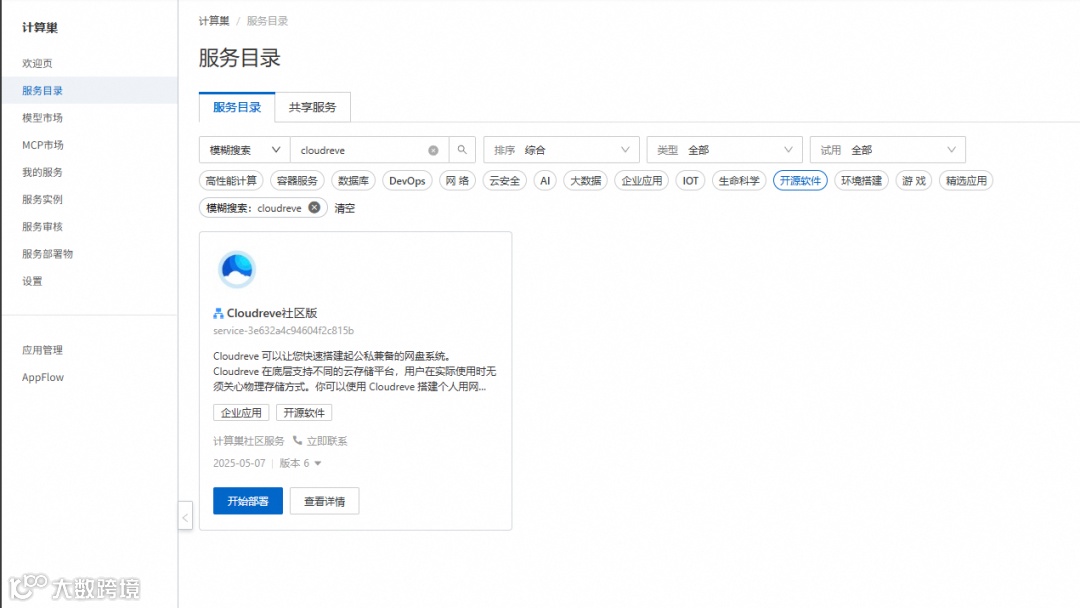Toggle the 云安全 category filter
The height and width of the screenshot is (608, 1080).
coord(505,180)
